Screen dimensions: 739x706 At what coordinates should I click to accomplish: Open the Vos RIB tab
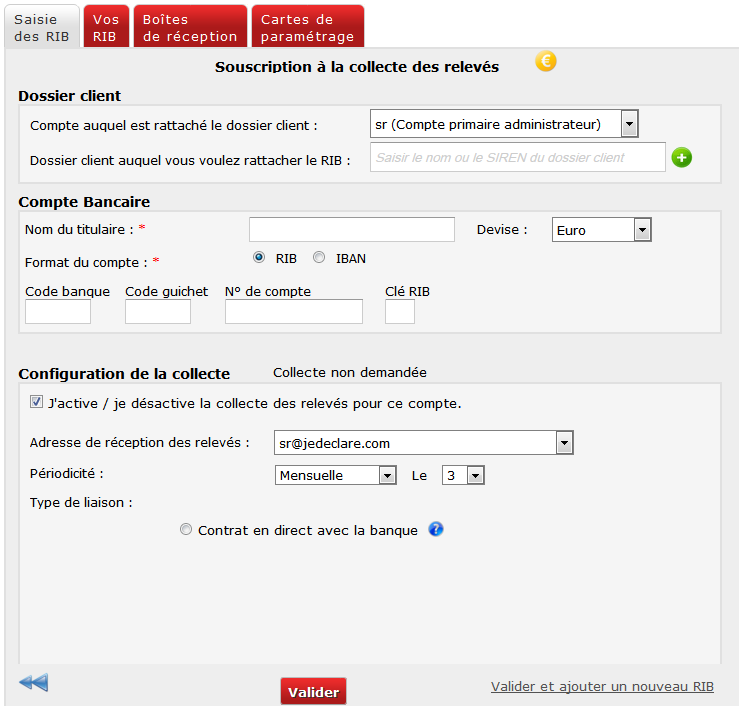pyautogui.click(x=106, y=27)
